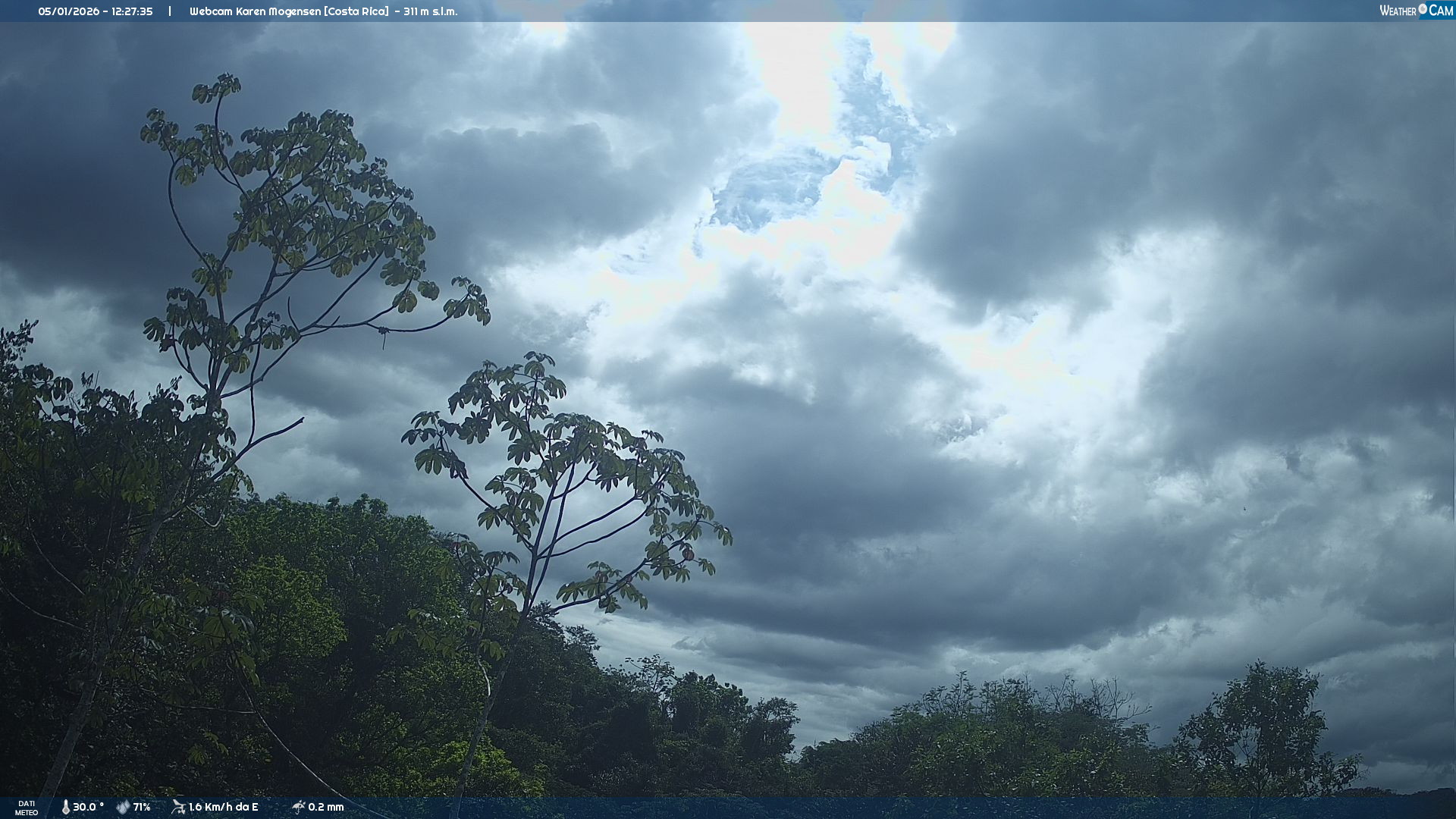Click the 1.6 Km/h da E wind reading
The width and height of the screenshot is (1456, 819).
pos(223,807)
